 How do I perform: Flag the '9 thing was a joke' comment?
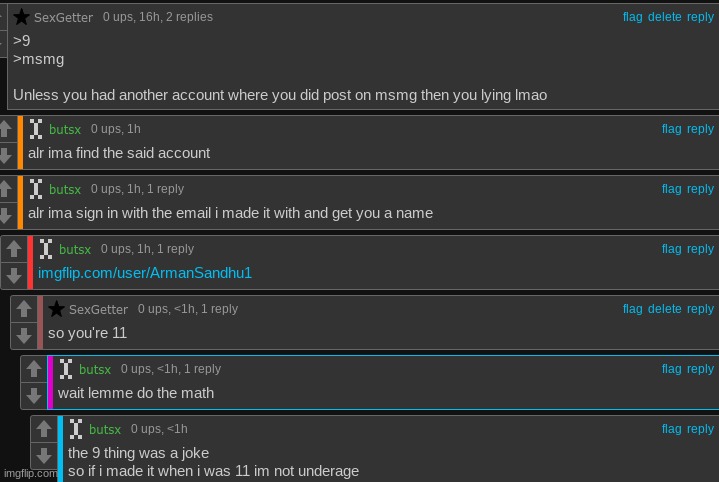(671, 429)
